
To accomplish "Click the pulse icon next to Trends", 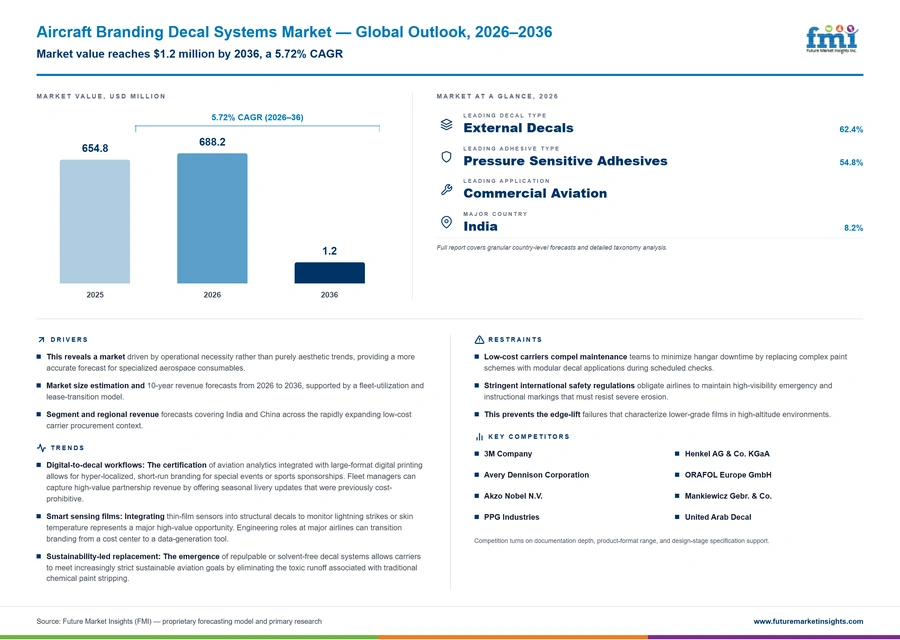I will (x=41, y=448).
